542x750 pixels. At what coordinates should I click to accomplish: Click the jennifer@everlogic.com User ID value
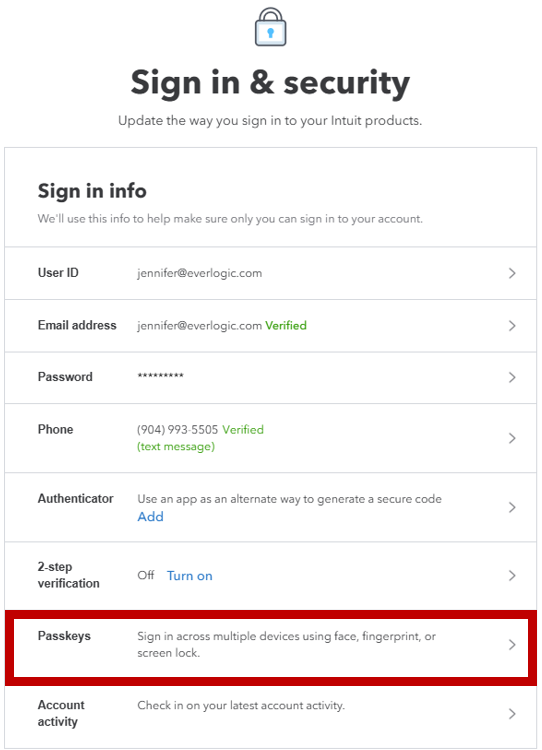click(199, 273)
